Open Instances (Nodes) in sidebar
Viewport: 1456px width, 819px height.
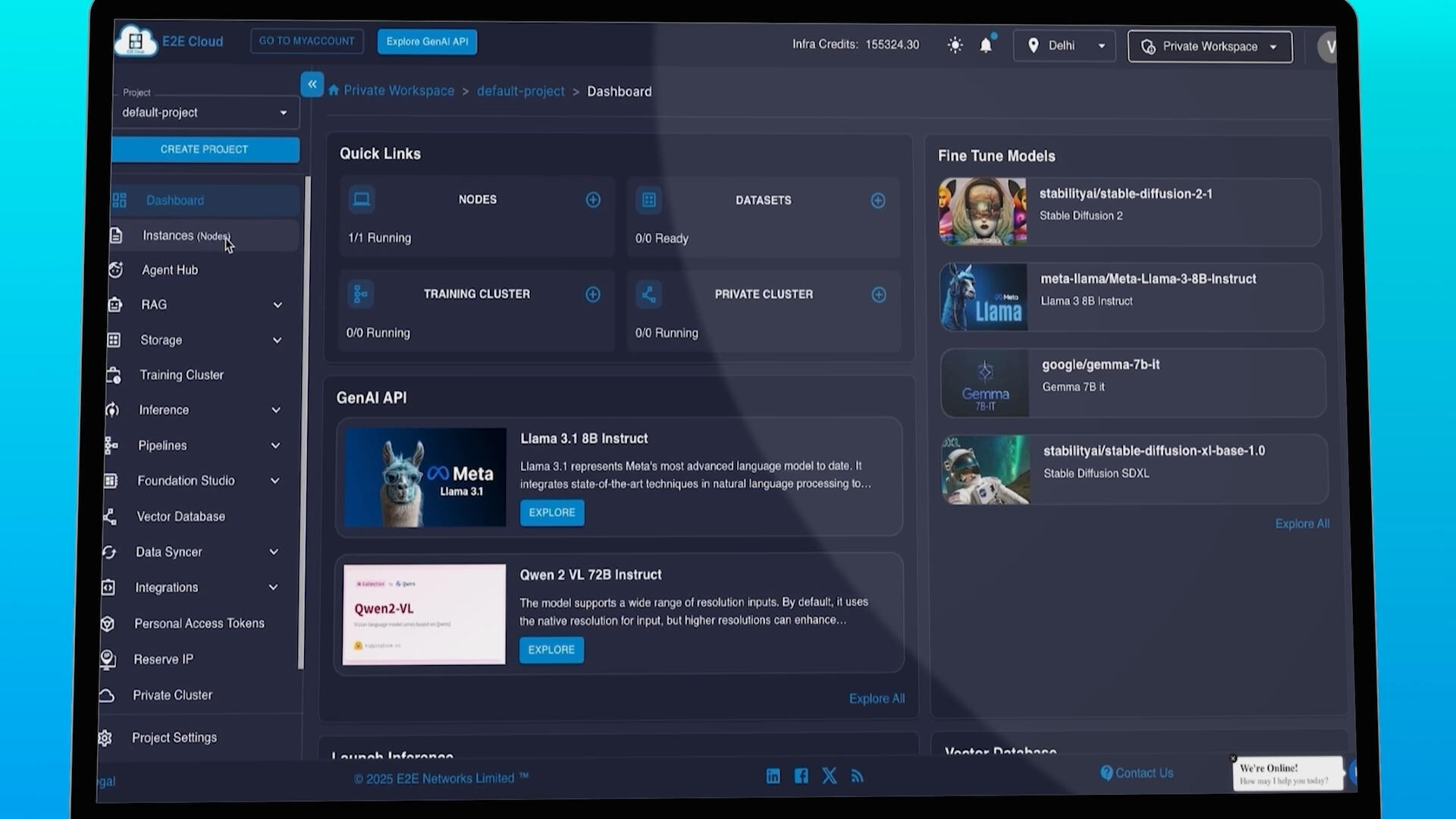click(x=186, y=236)
